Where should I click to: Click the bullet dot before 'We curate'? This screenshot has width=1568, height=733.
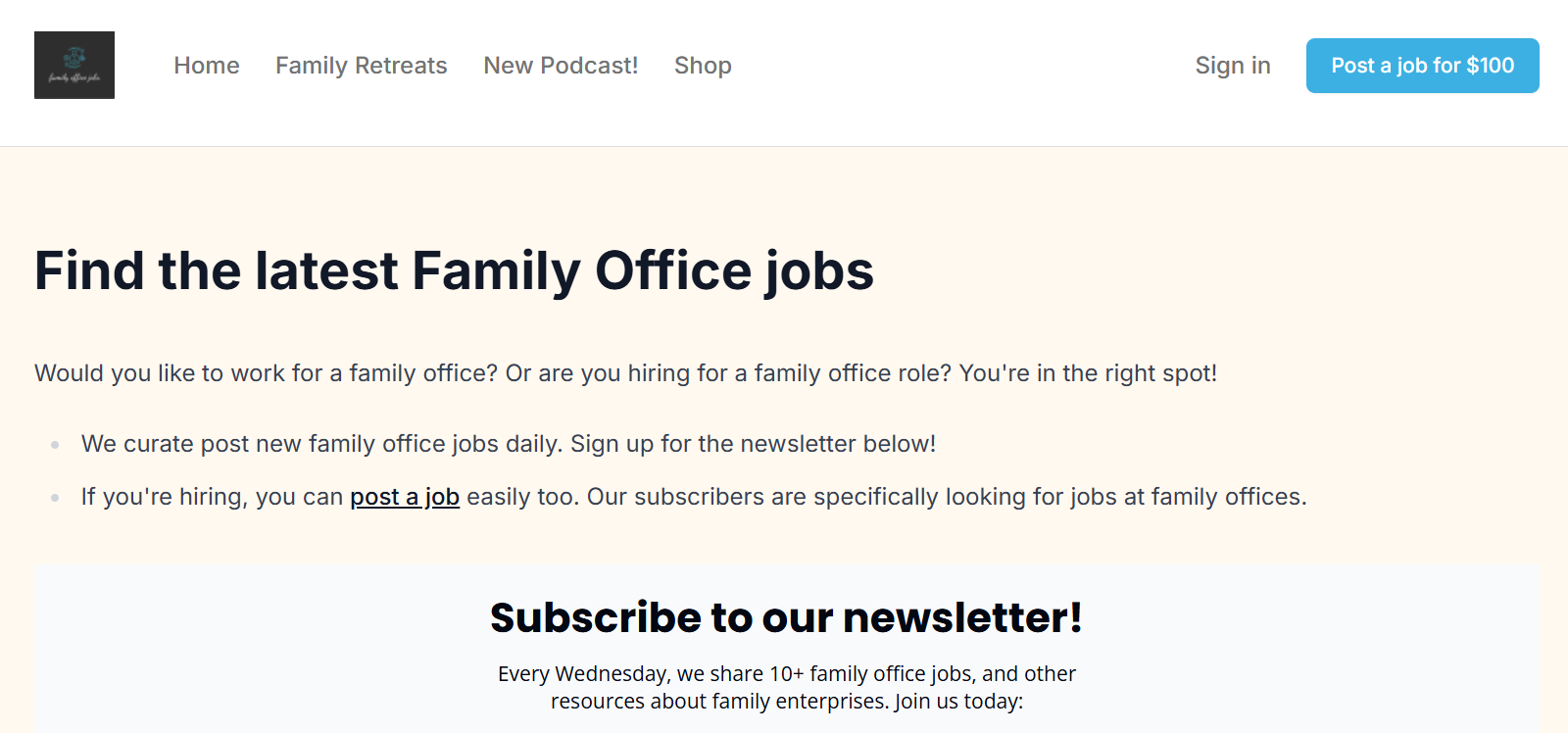tap(55, 445)
